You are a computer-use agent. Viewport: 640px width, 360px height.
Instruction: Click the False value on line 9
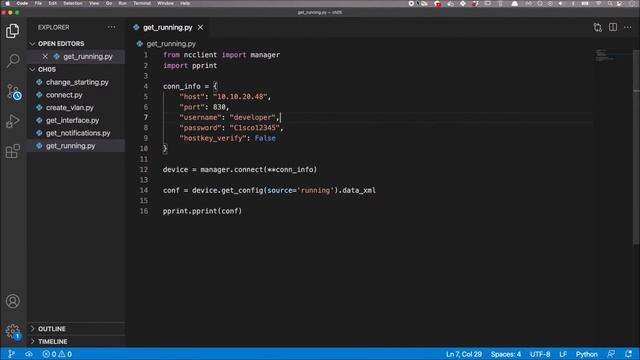pos(265,138)
